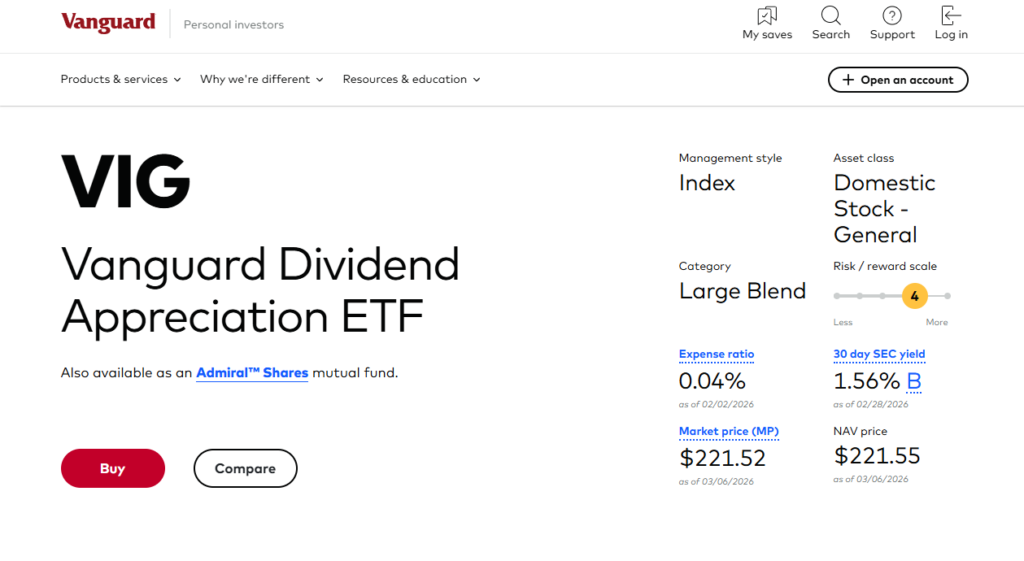Click the Expense ratio definition link
Screen dimensions: 1024x561
click(716, 354)
